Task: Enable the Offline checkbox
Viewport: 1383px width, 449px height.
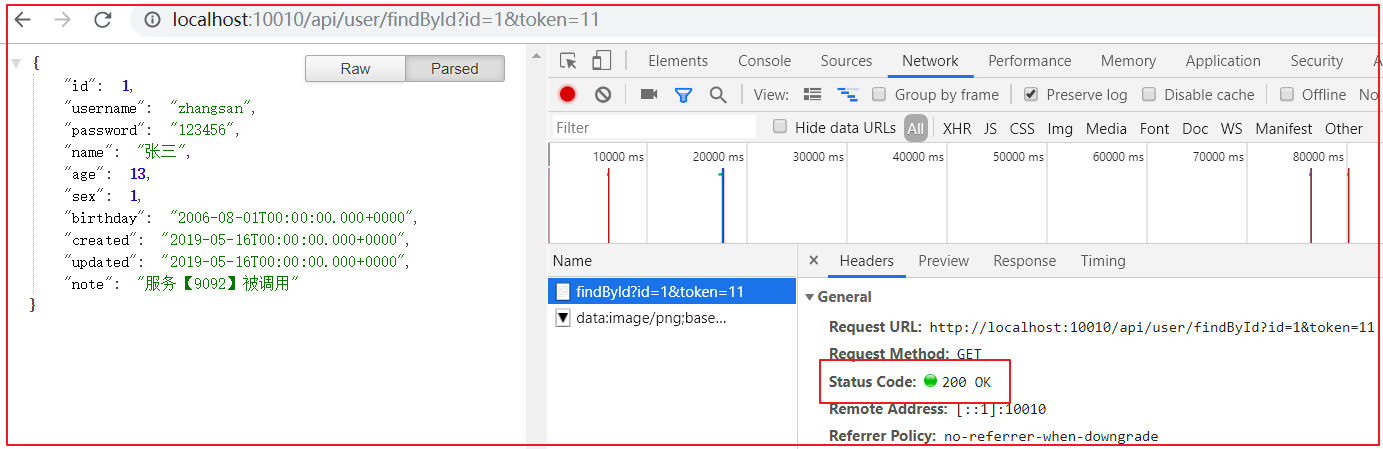Action: point(1287,94)
